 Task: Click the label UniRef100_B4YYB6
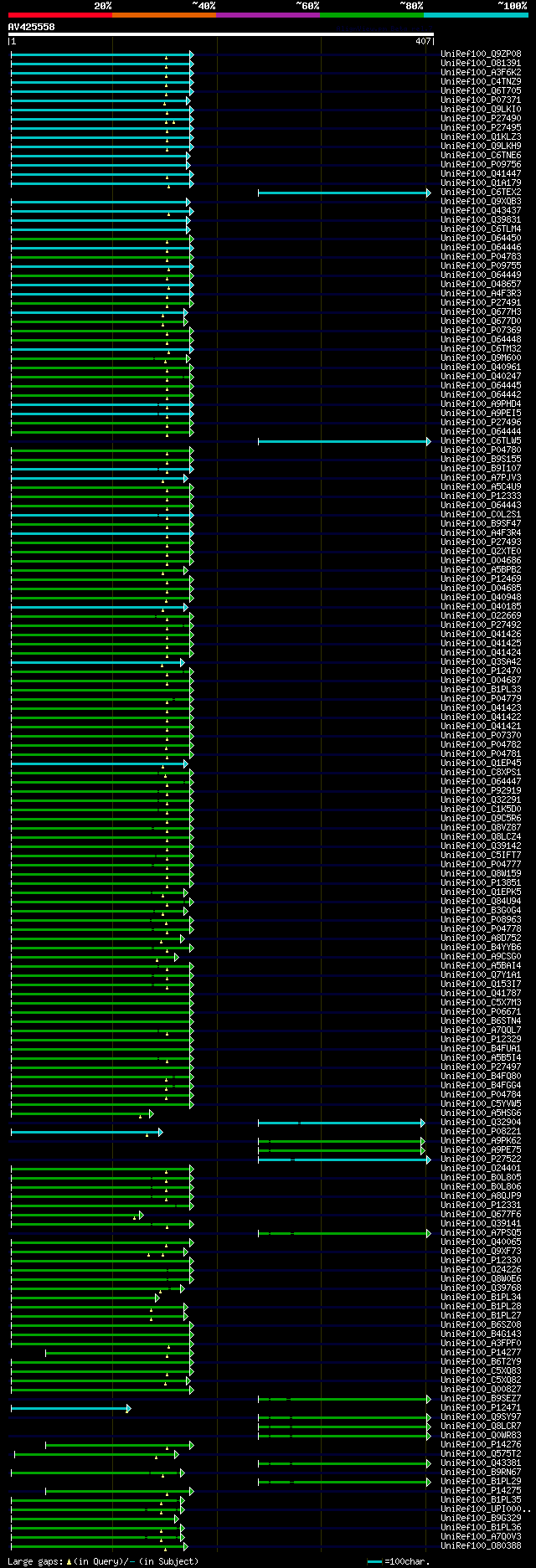tap(481, 948)
